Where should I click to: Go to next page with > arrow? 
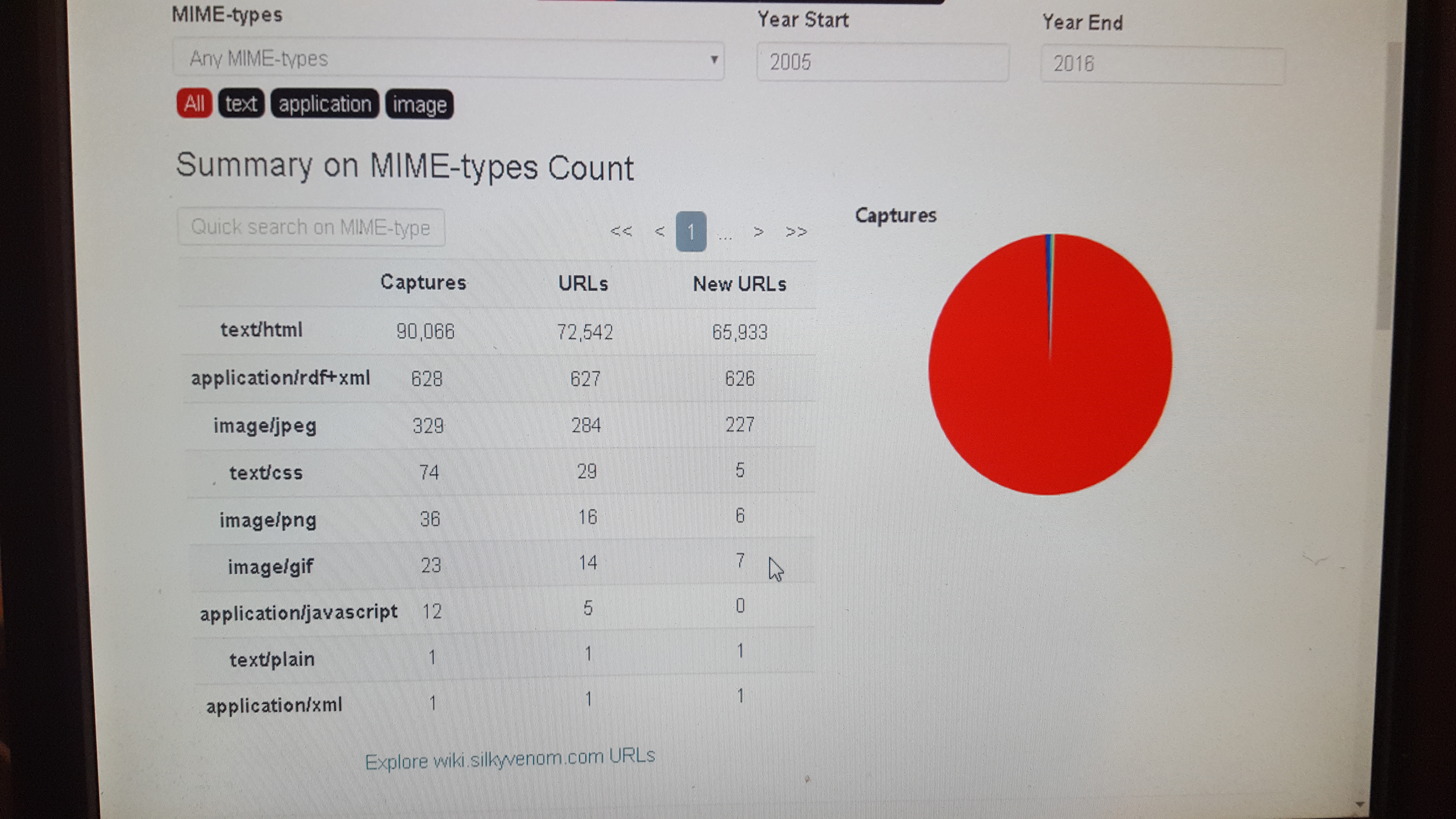click(758, 232)
